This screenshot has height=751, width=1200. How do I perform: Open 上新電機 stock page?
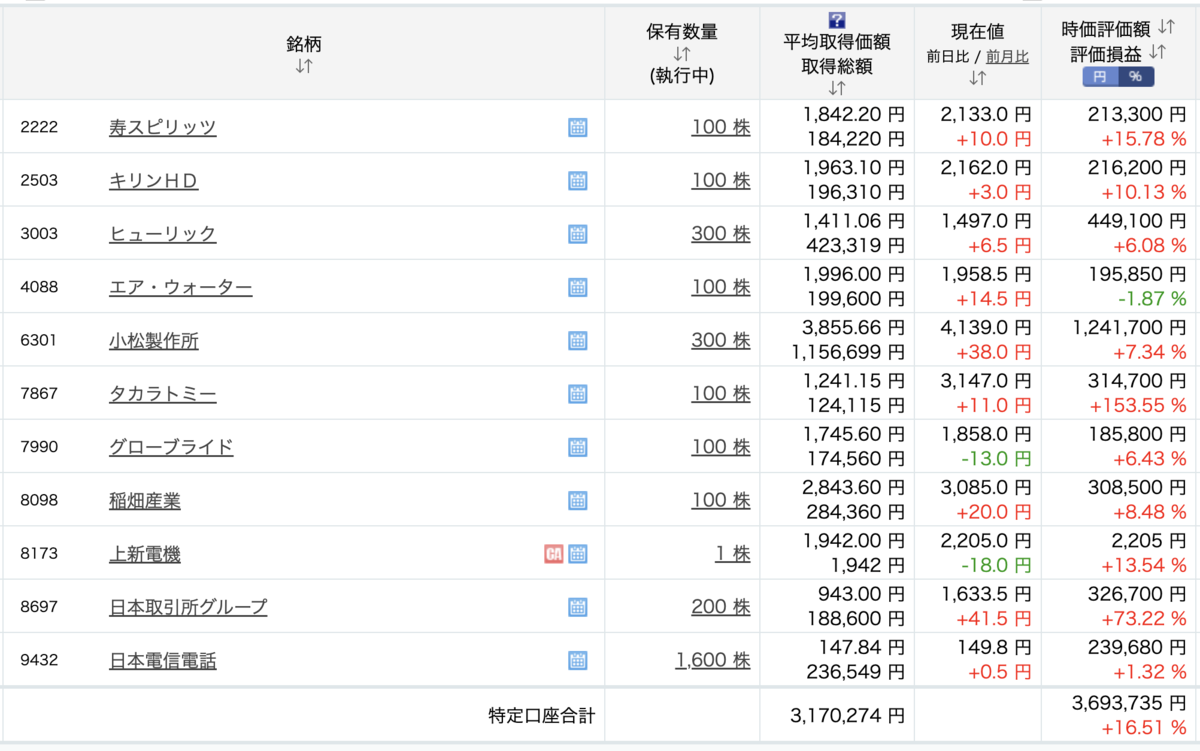(145, 554)
